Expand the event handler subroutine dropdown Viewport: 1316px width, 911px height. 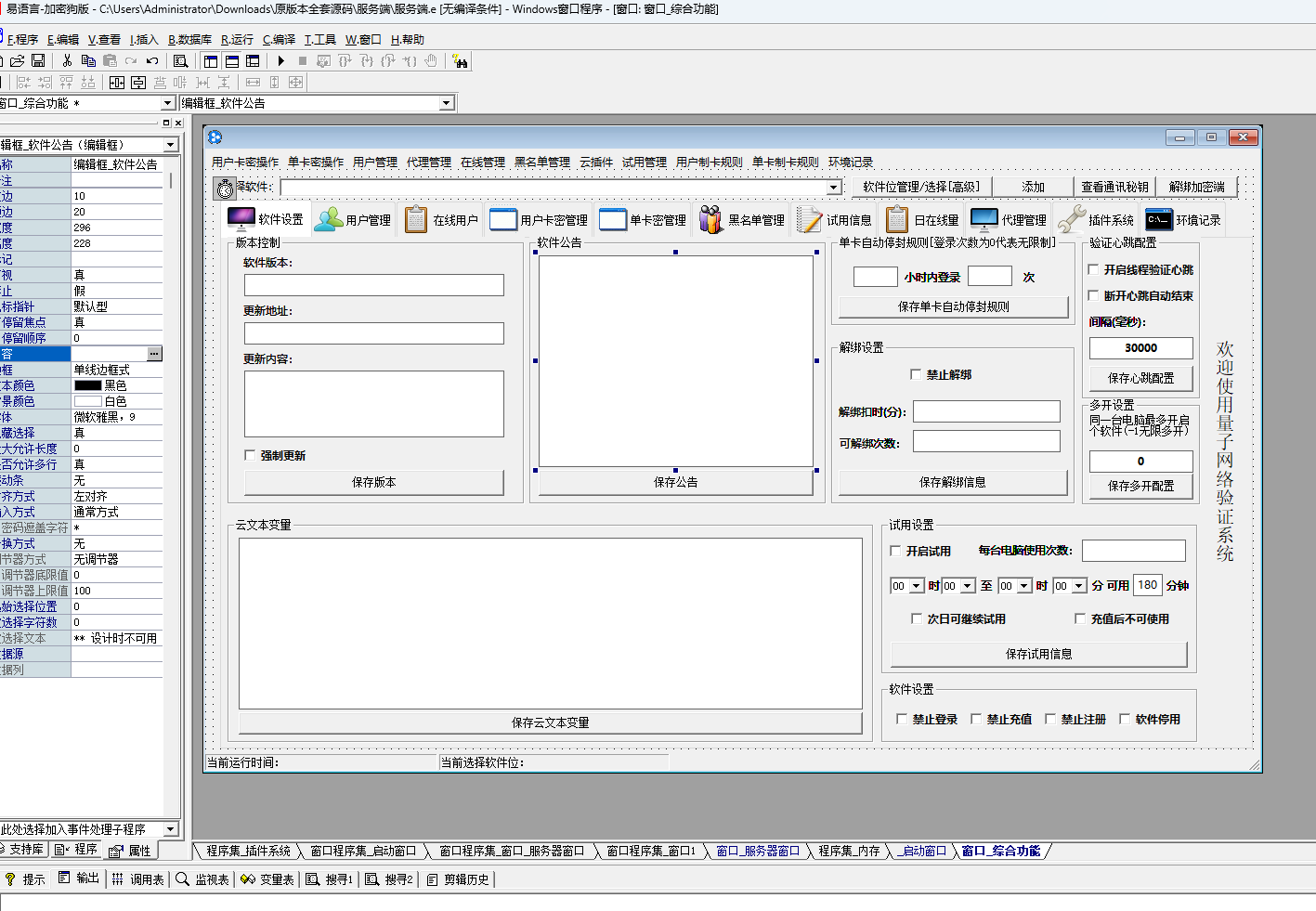pyautogui.click(x=170, y=829)
